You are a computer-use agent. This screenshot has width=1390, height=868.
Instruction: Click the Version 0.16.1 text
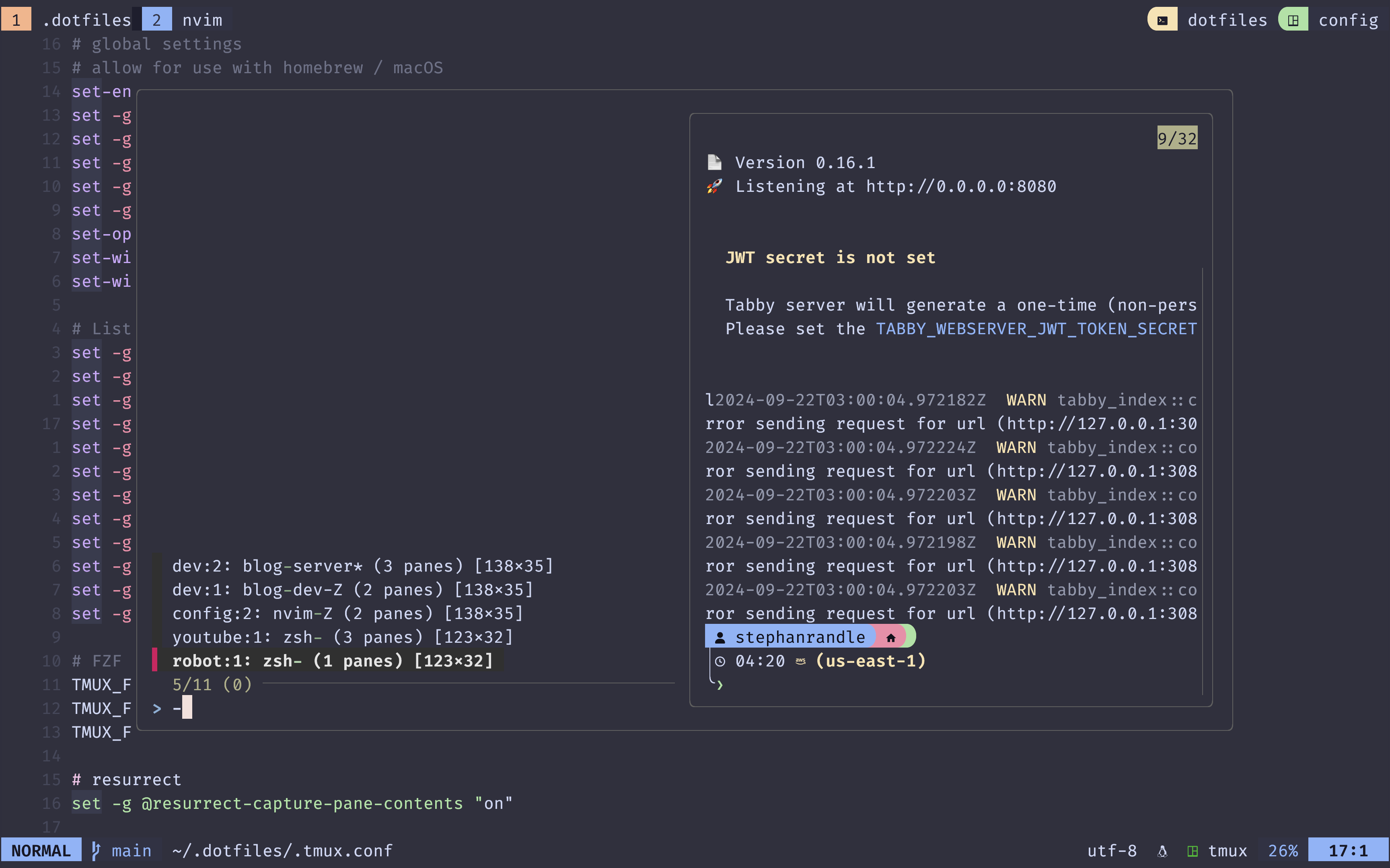tap(805, 162)
